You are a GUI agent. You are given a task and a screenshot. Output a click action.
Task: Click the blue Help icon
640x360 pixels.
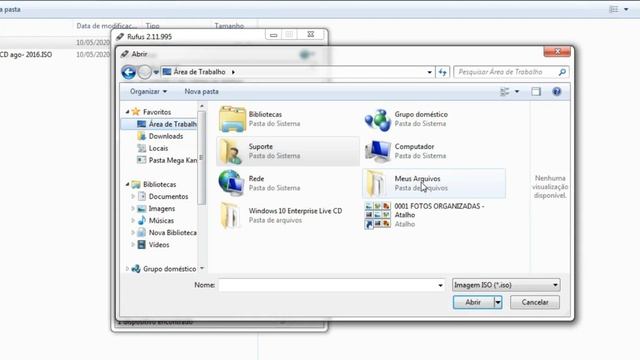click(x=556, y=91)
